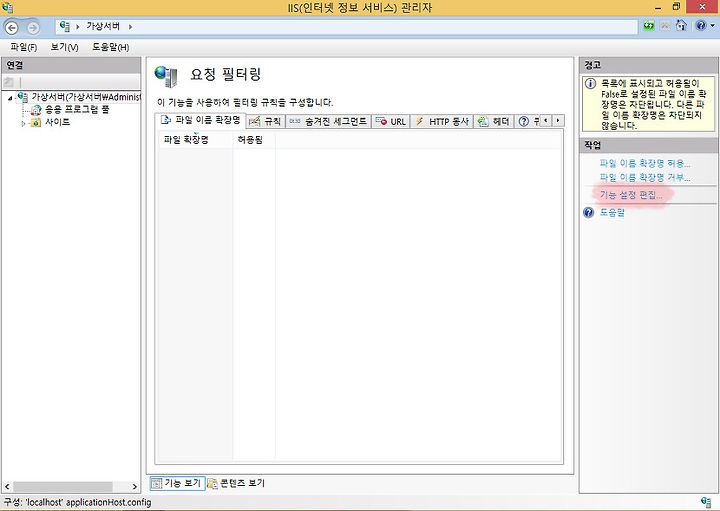The width and height of the screenshot is (720, 511).
Task: Click the info icon in 경고 panel
Action: [x=591, y=83]
